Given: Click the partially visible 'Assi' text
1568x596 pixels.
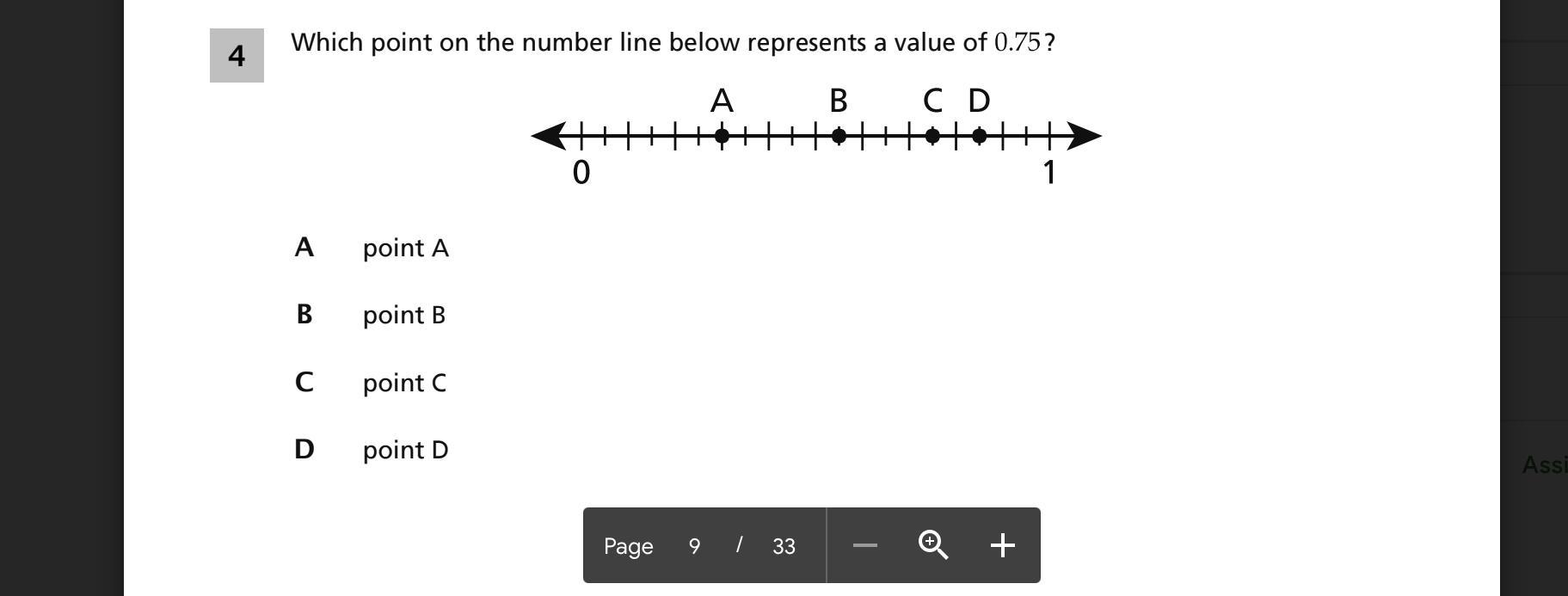Looking at the screenshot, I should point(1545,464).
